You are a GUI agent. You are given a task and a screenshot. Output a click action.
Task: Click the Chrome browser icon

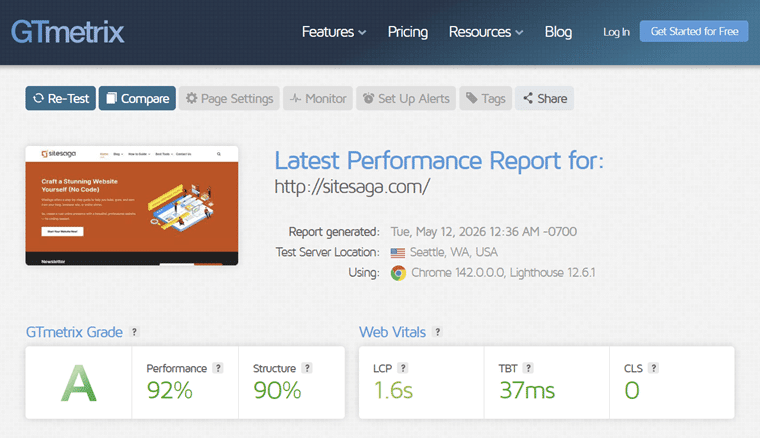coord(398,273)
